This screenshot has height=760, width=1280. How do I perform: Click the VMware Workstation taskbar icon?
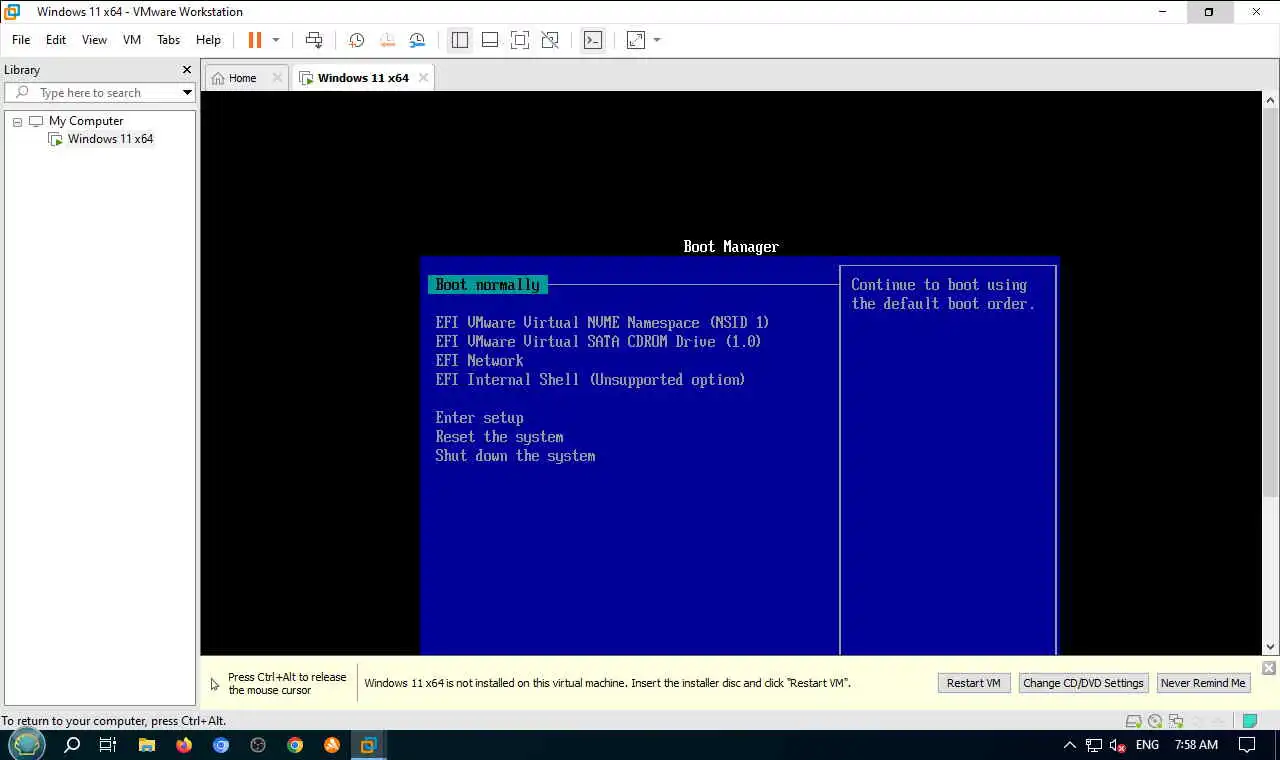tap(369, 745)
